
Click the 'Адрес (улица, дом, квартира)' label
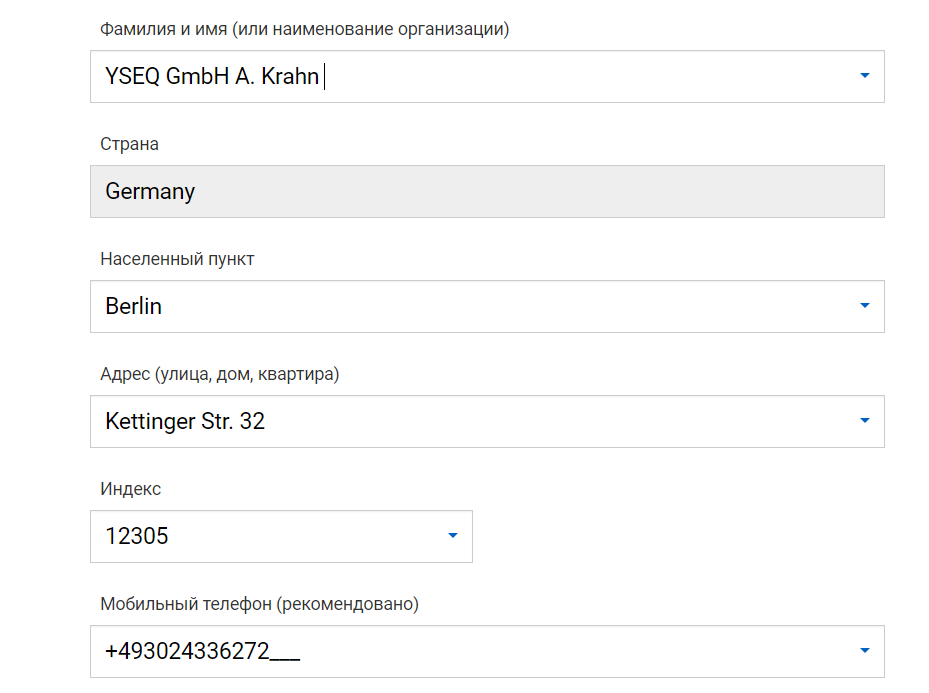(x=220, y=374)
